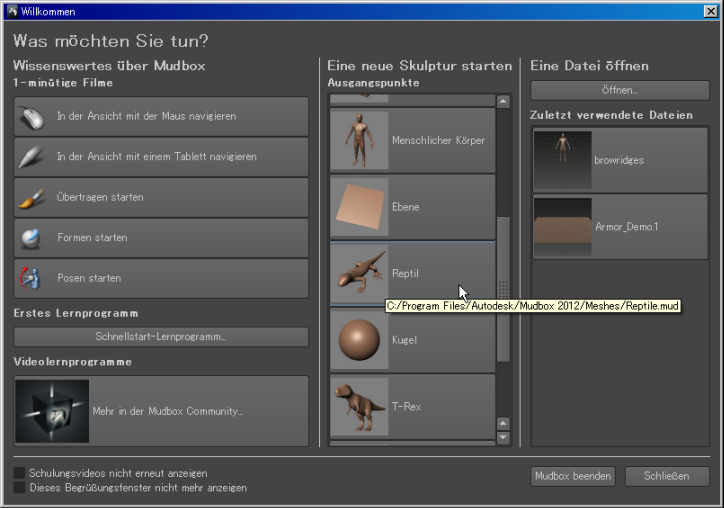This screenshot has height=508, width=724.
Task: Click the lower scroll-up arrow of Ausgangspunkte
Action: coord(503,423)
